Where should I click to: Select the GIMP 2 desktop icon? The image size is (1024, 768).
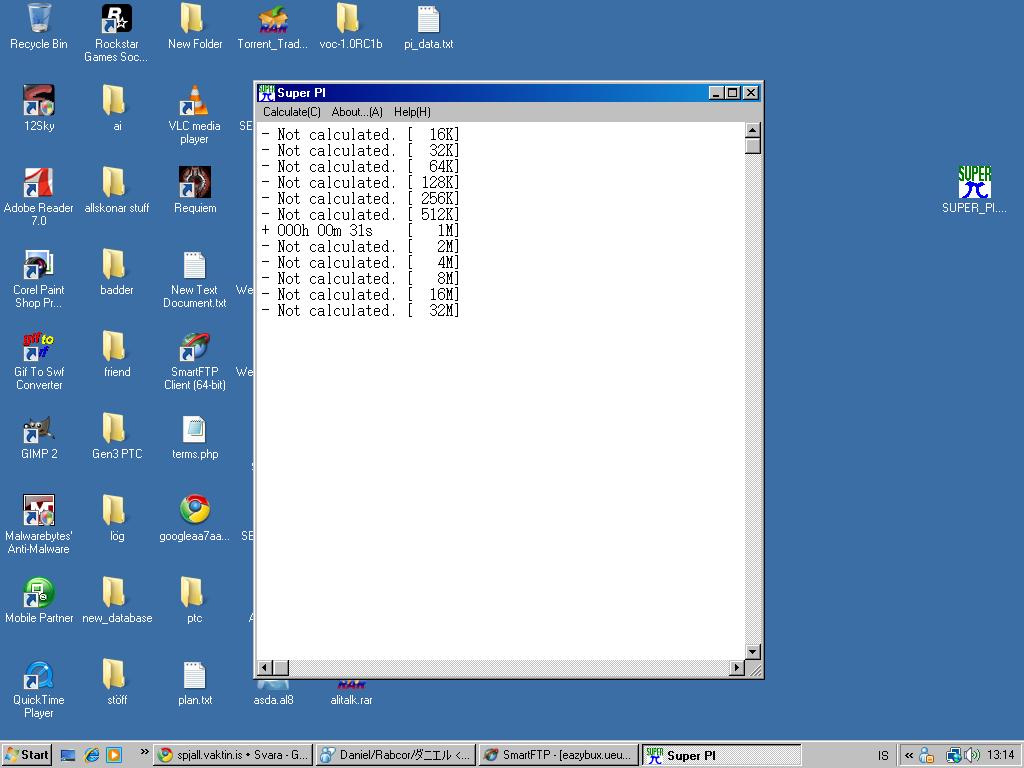[x=39, y=430]
